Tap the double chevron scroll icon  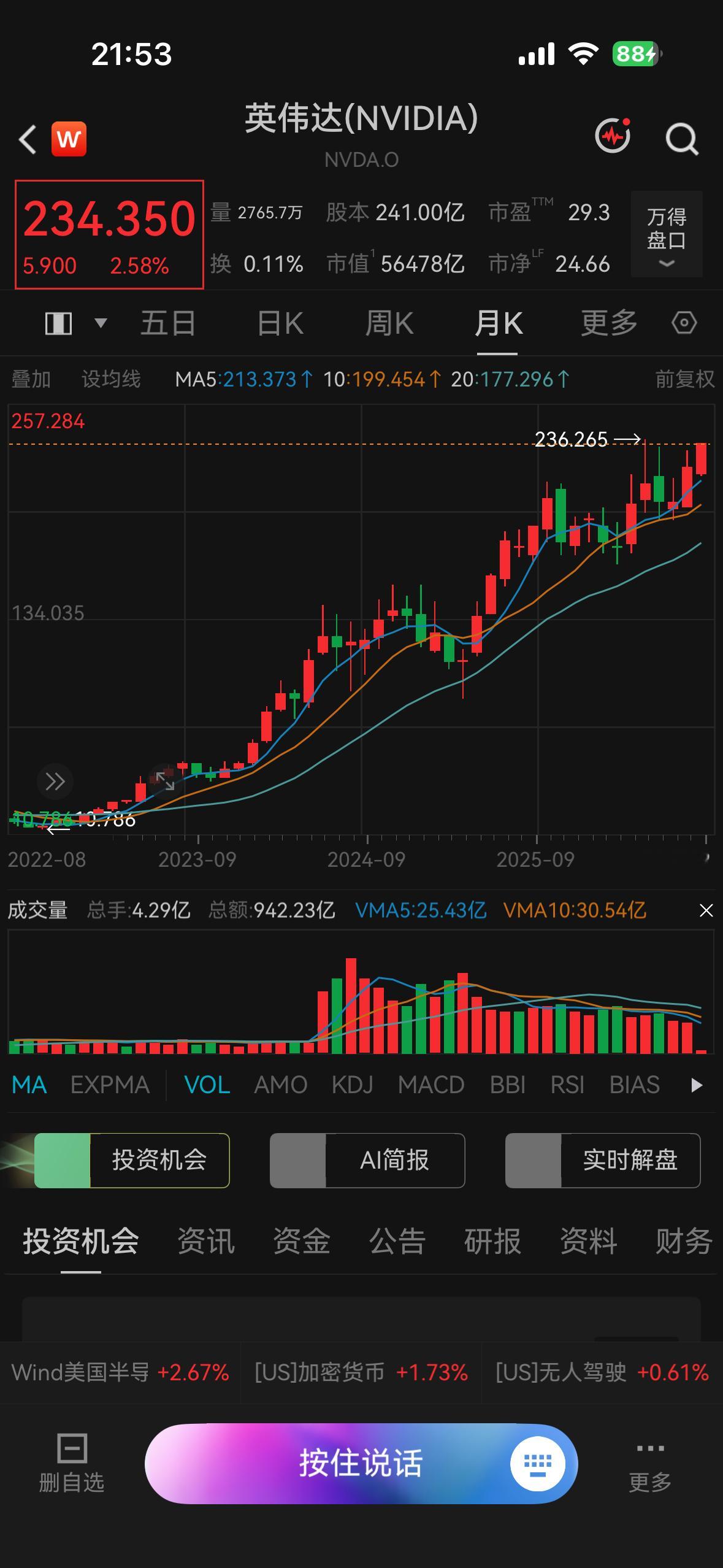55,782
